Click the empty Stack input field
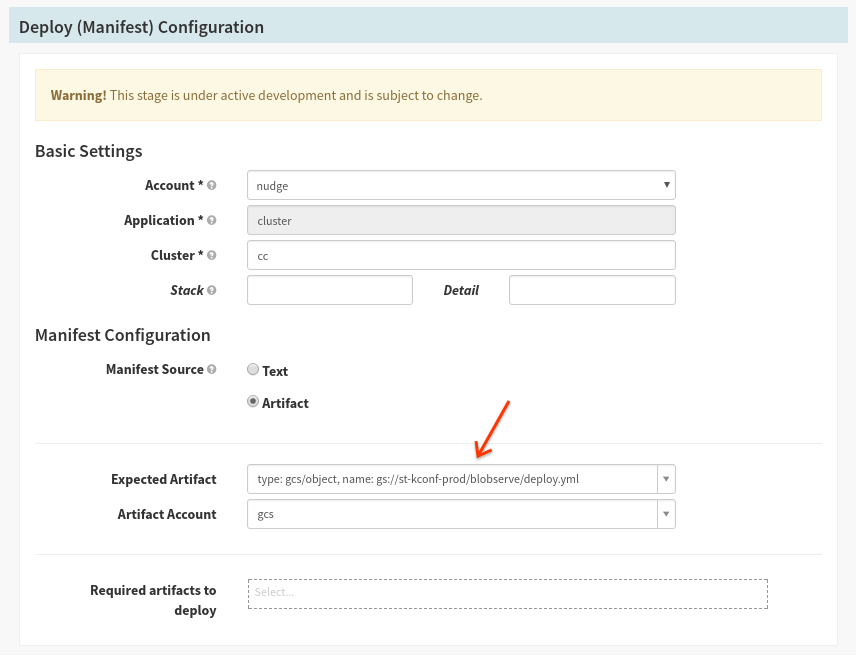The height and width of the screenshot is (656, 856). (x=329, y=290)
